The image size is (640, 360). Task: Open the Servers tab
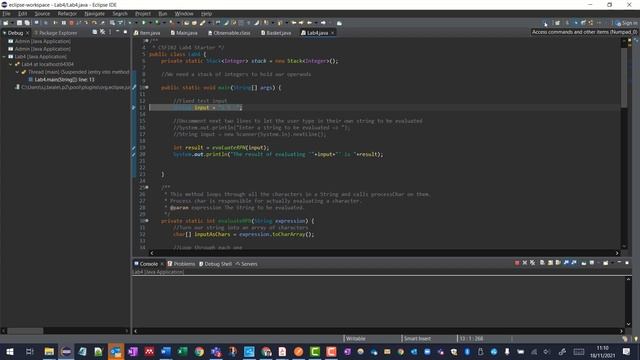pyautogui.click(x=246, y=264)
